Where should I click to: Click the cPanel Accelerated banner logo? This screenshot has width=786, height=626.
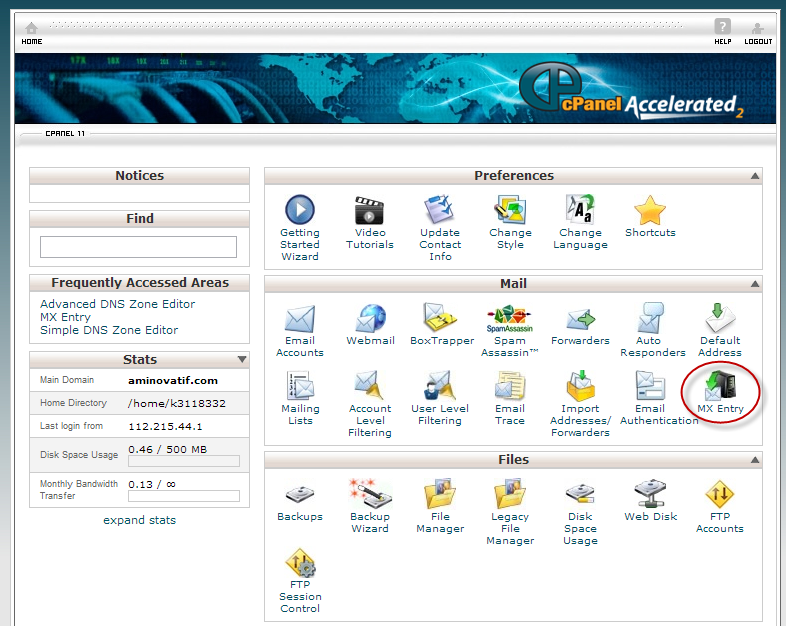[631, 90]
